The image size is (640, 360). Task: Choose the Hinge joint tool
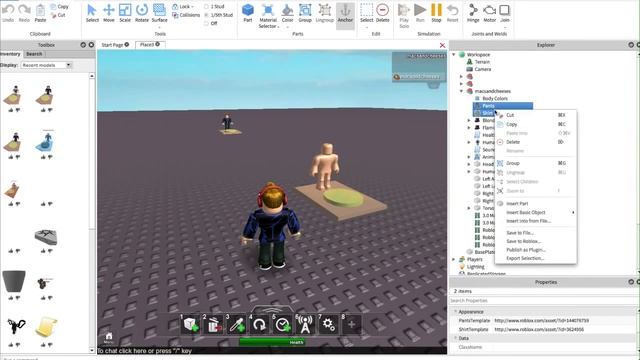[473, 13]
